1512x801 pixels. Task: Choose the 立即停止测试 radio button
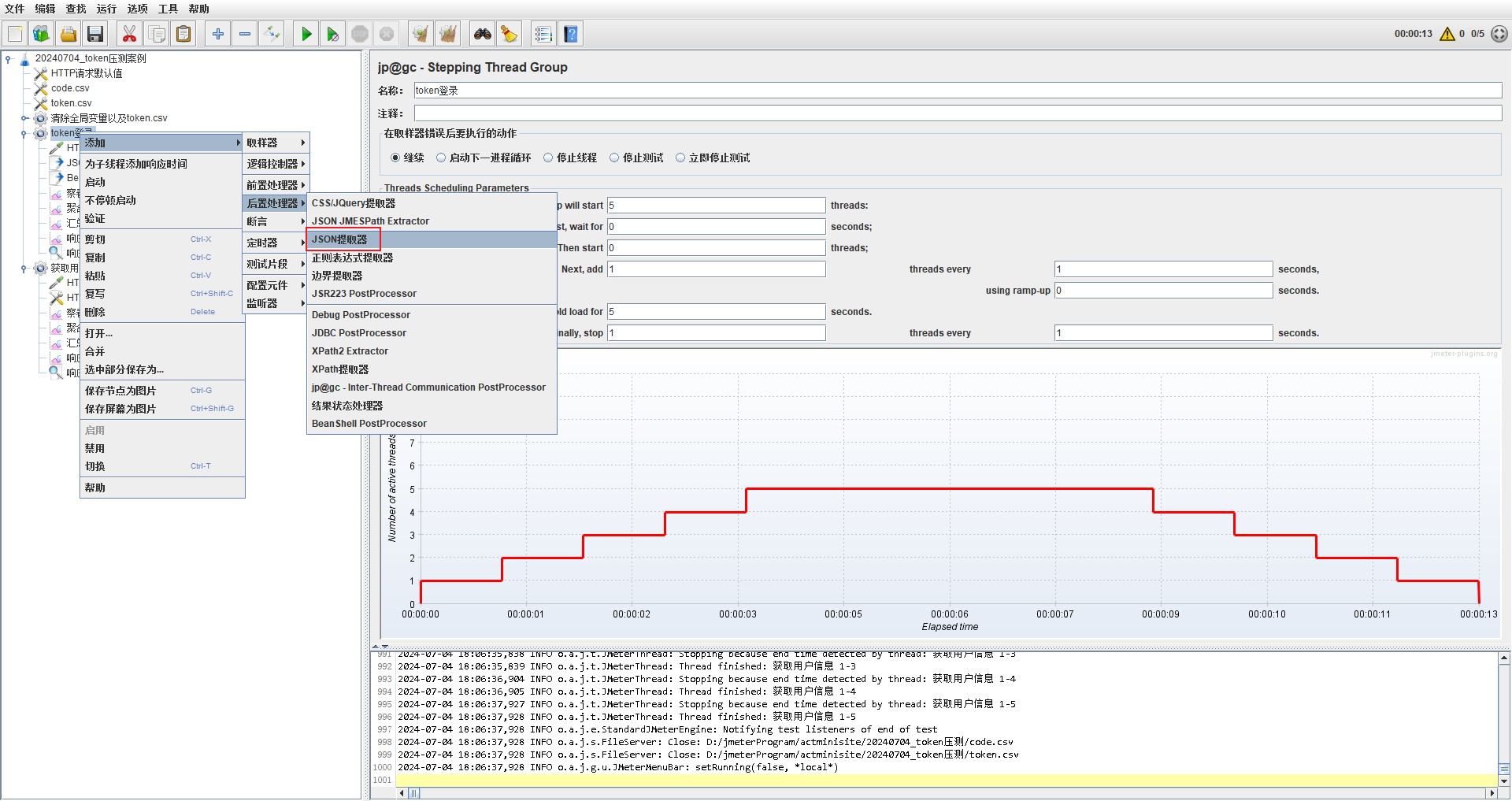(x=680, y=158)
